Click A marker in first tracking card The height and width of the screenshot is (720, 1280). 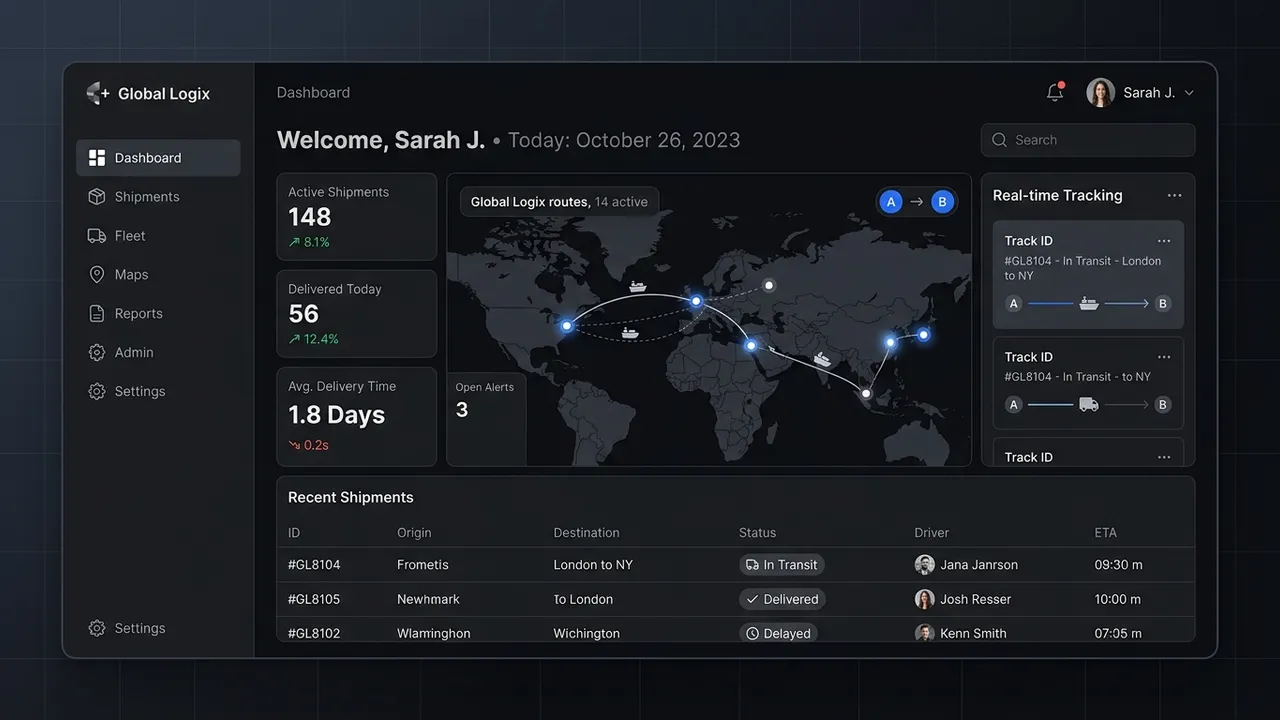click(x=1014, y=303)
